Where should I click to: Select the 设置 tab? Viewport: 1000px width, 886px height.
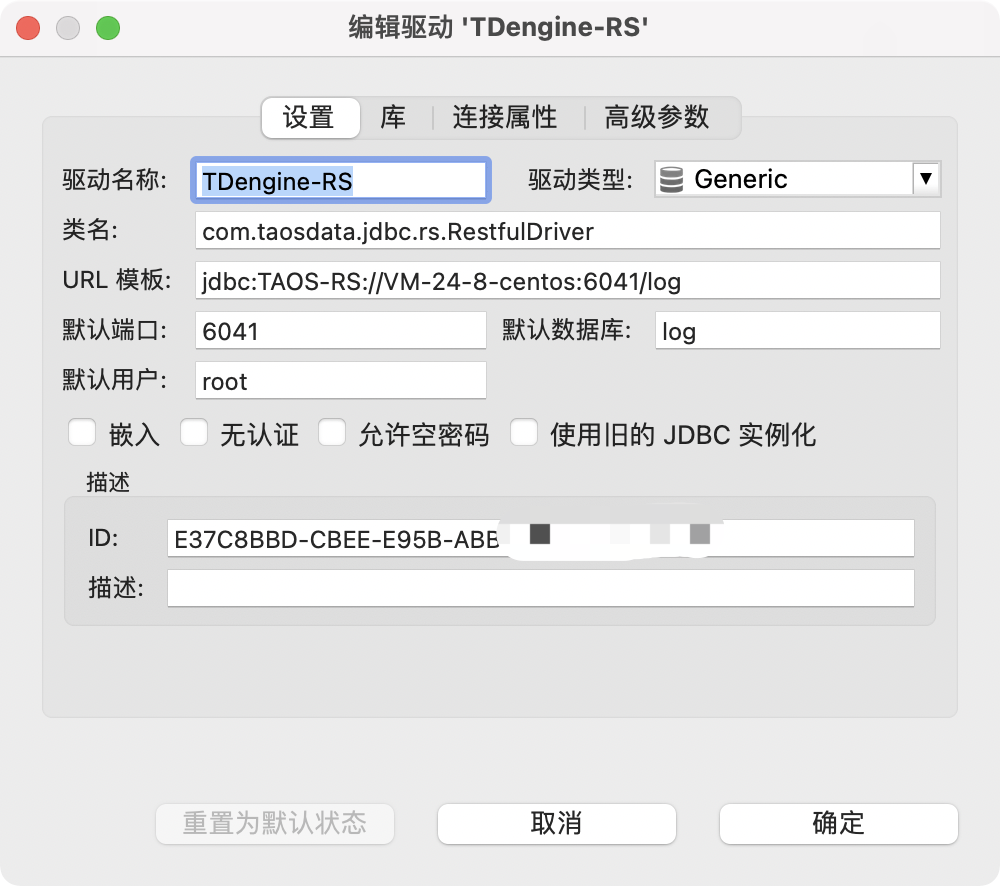click(310, 117)
